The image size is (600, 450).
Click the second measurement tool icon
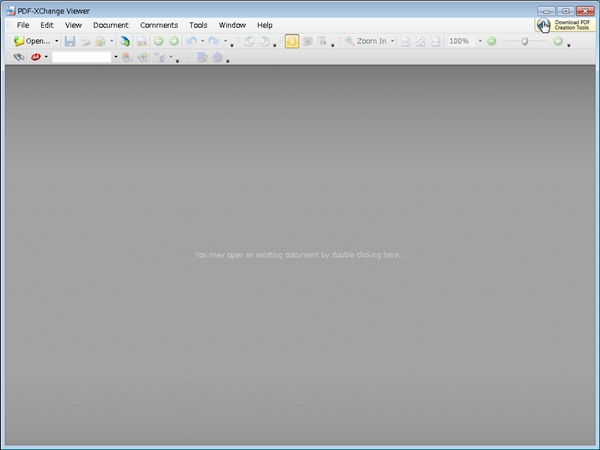217,57
